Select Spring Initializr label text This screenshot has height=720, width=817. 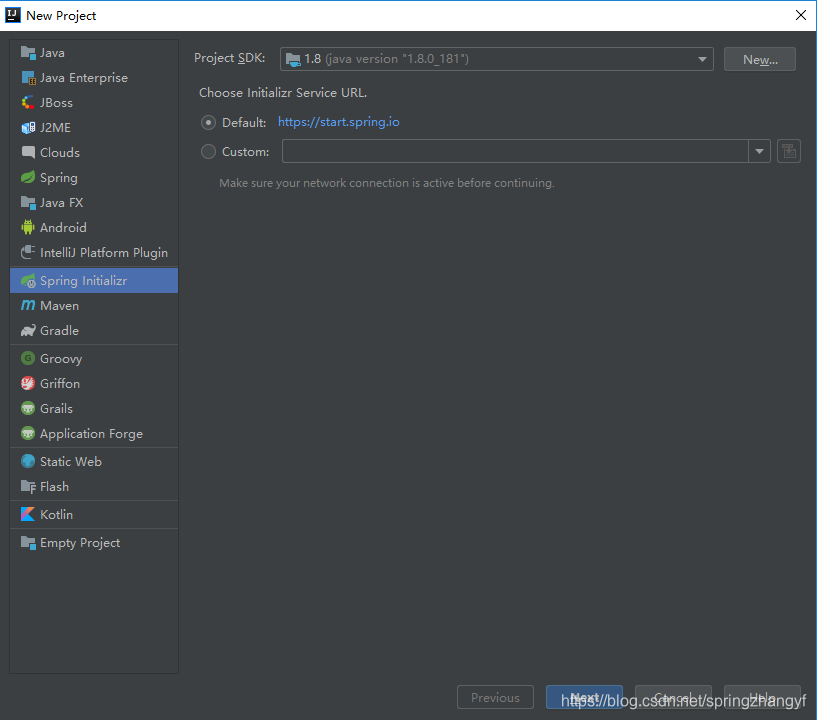tap(83, 281)
